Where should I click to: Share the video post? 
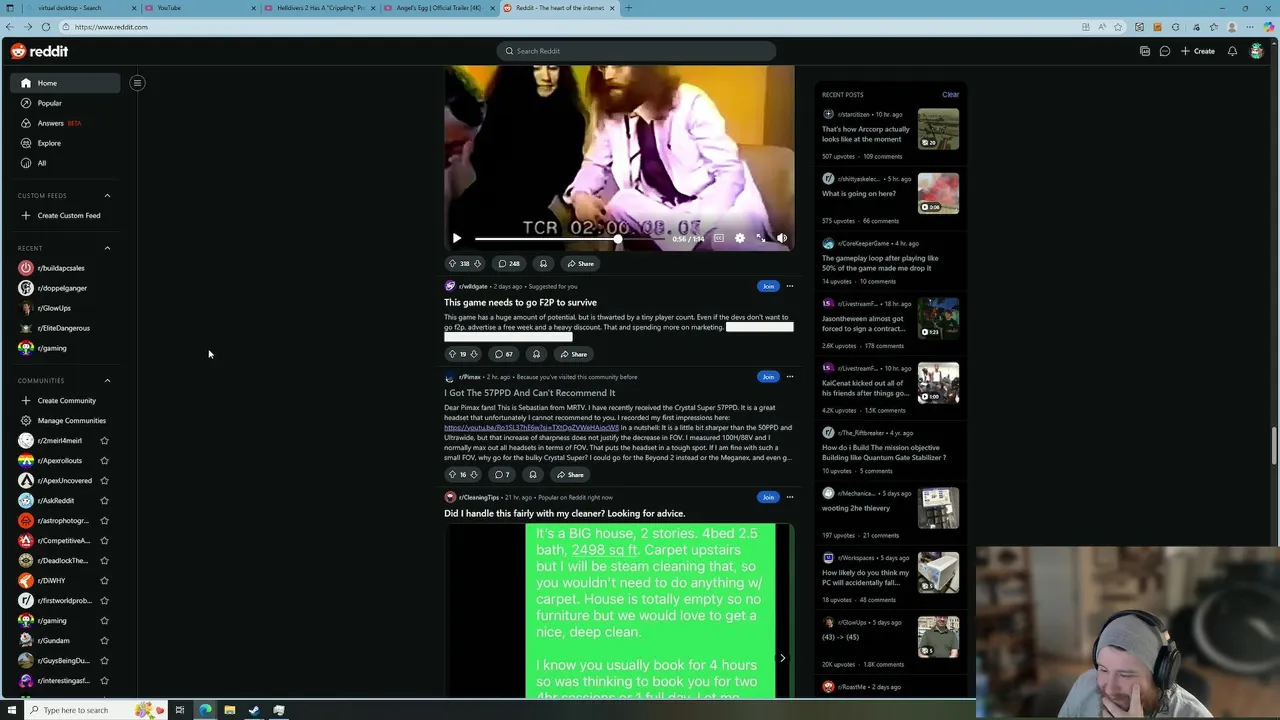580,264
